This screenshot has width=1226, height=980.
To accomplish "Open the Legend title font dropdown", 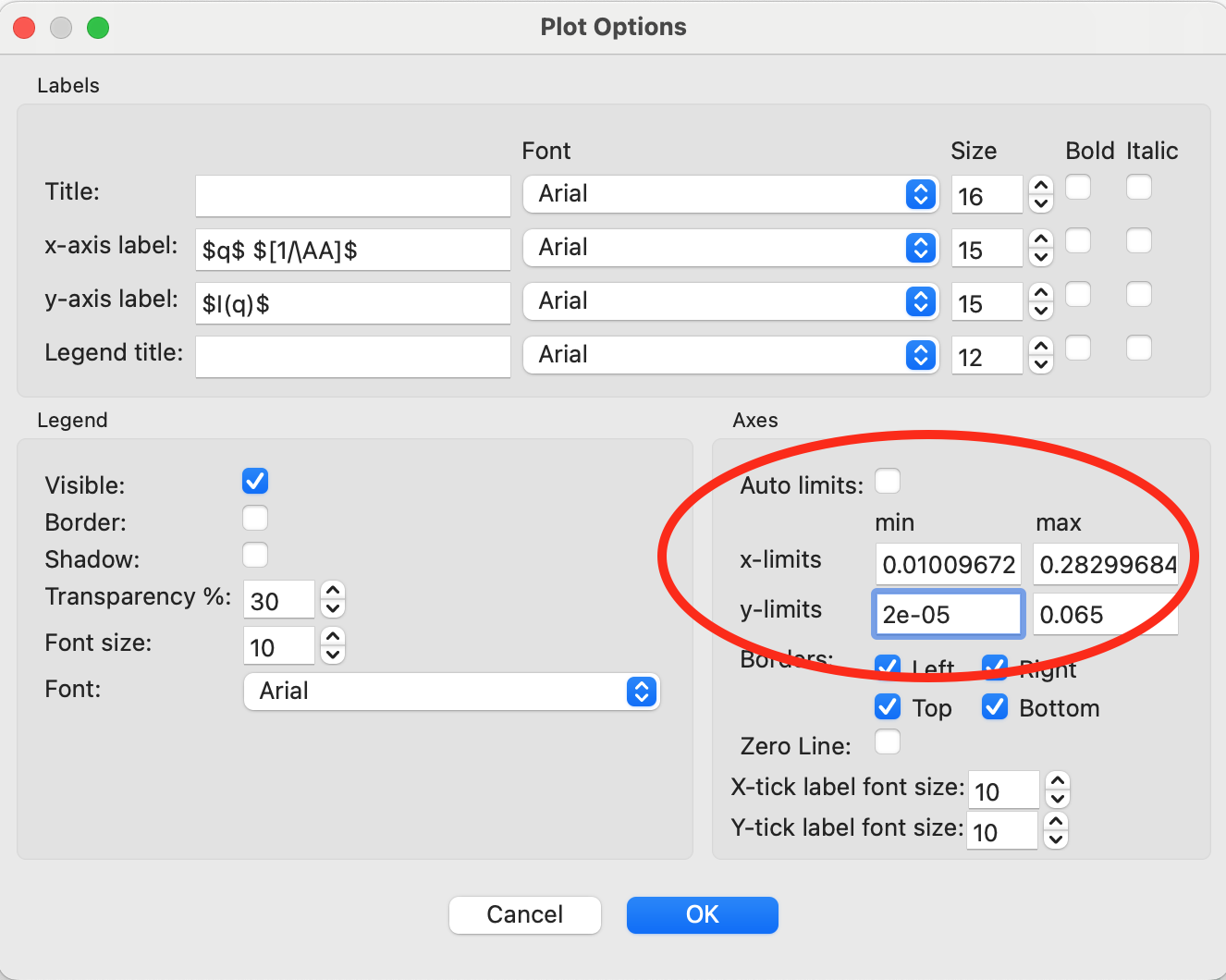I will tap(730, 355).
